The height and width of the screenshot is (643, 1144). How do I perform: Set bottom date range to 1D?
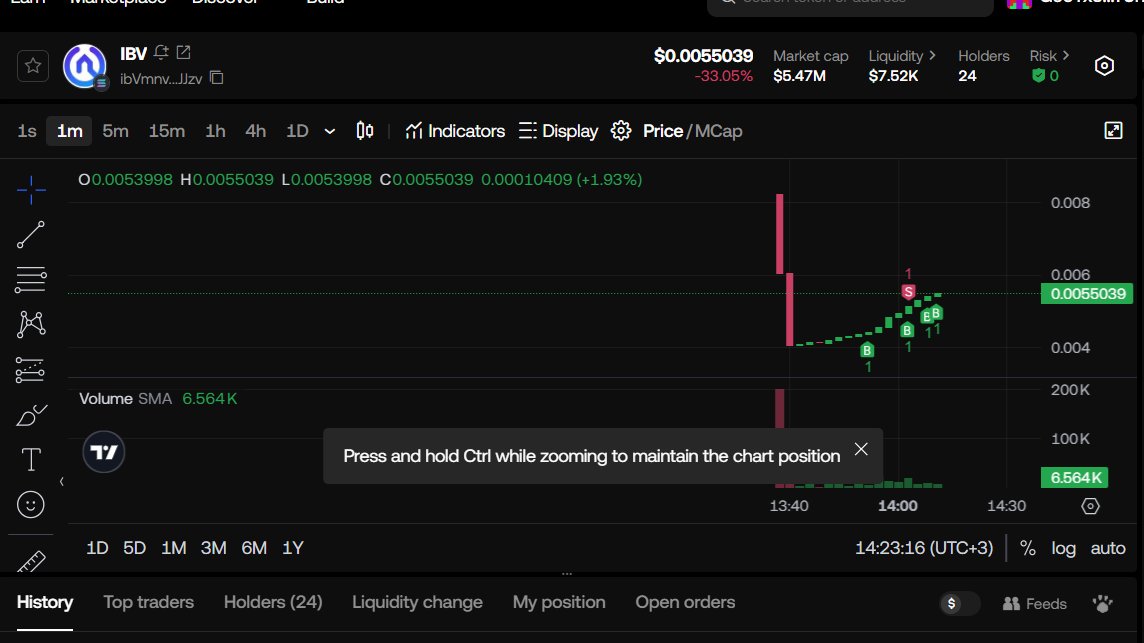coord(97,548)
